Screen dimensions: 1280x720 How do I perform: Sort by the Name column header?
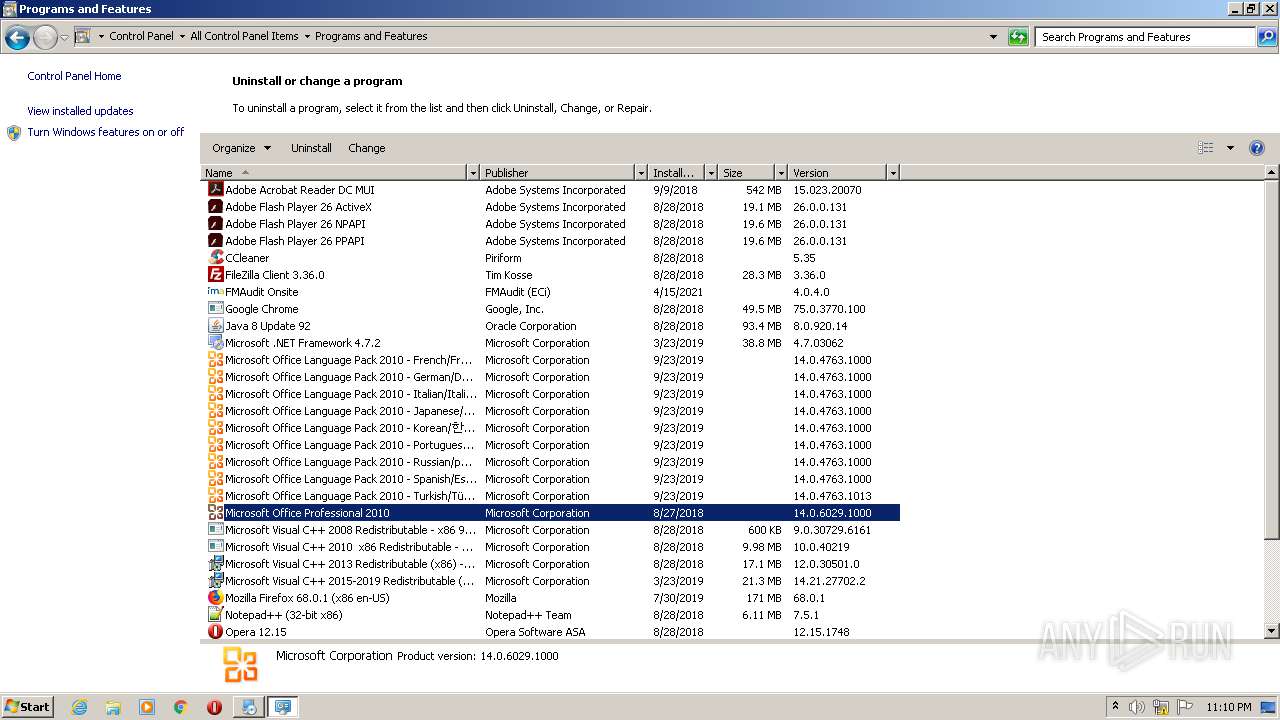tap(334, 172)
